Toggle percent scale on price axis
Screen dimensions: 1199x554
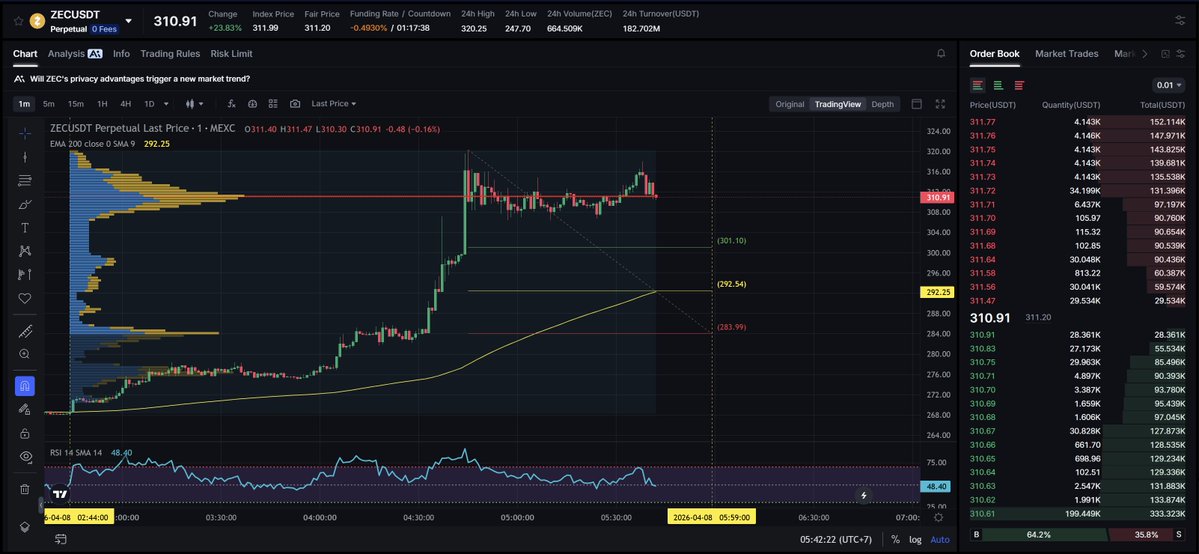tap(895, 539)
